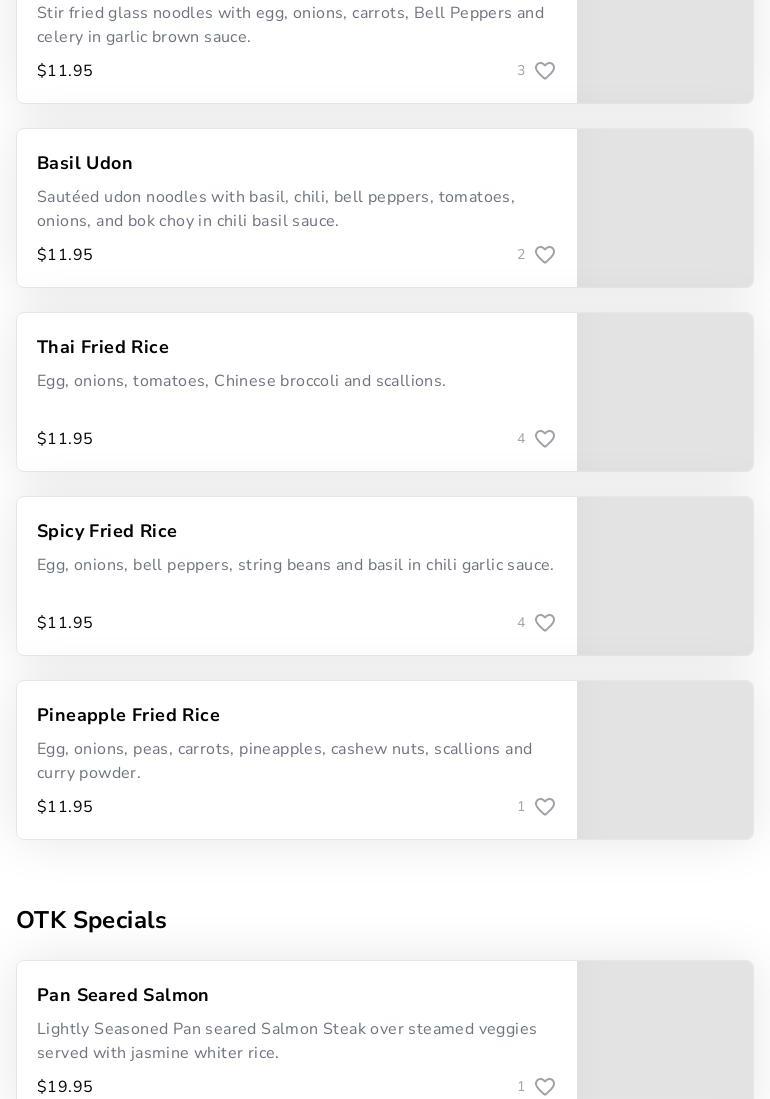Open the Basil Udon menu item
Viewport: 770px width, 1099px height.
(x=85, y=163)
